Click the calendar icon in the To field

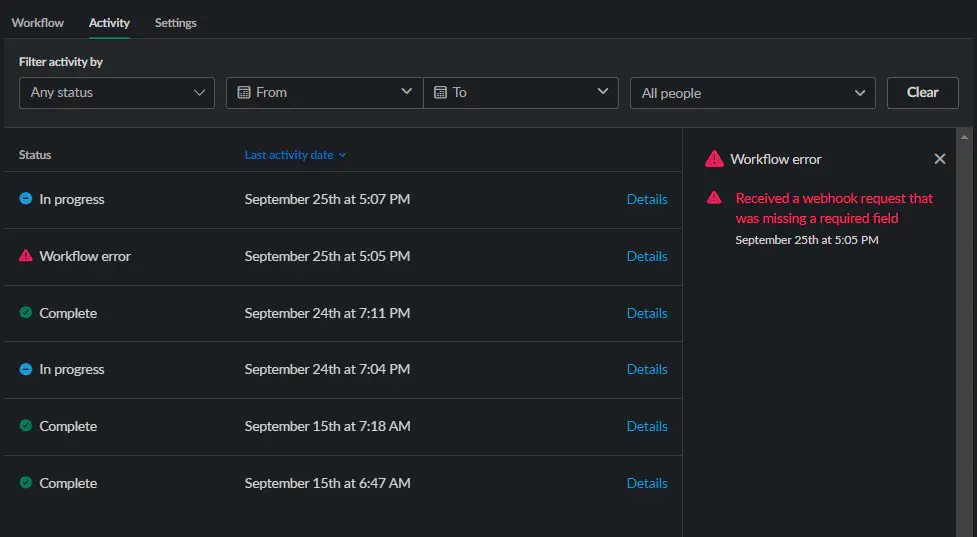click(x=440, y=92)
